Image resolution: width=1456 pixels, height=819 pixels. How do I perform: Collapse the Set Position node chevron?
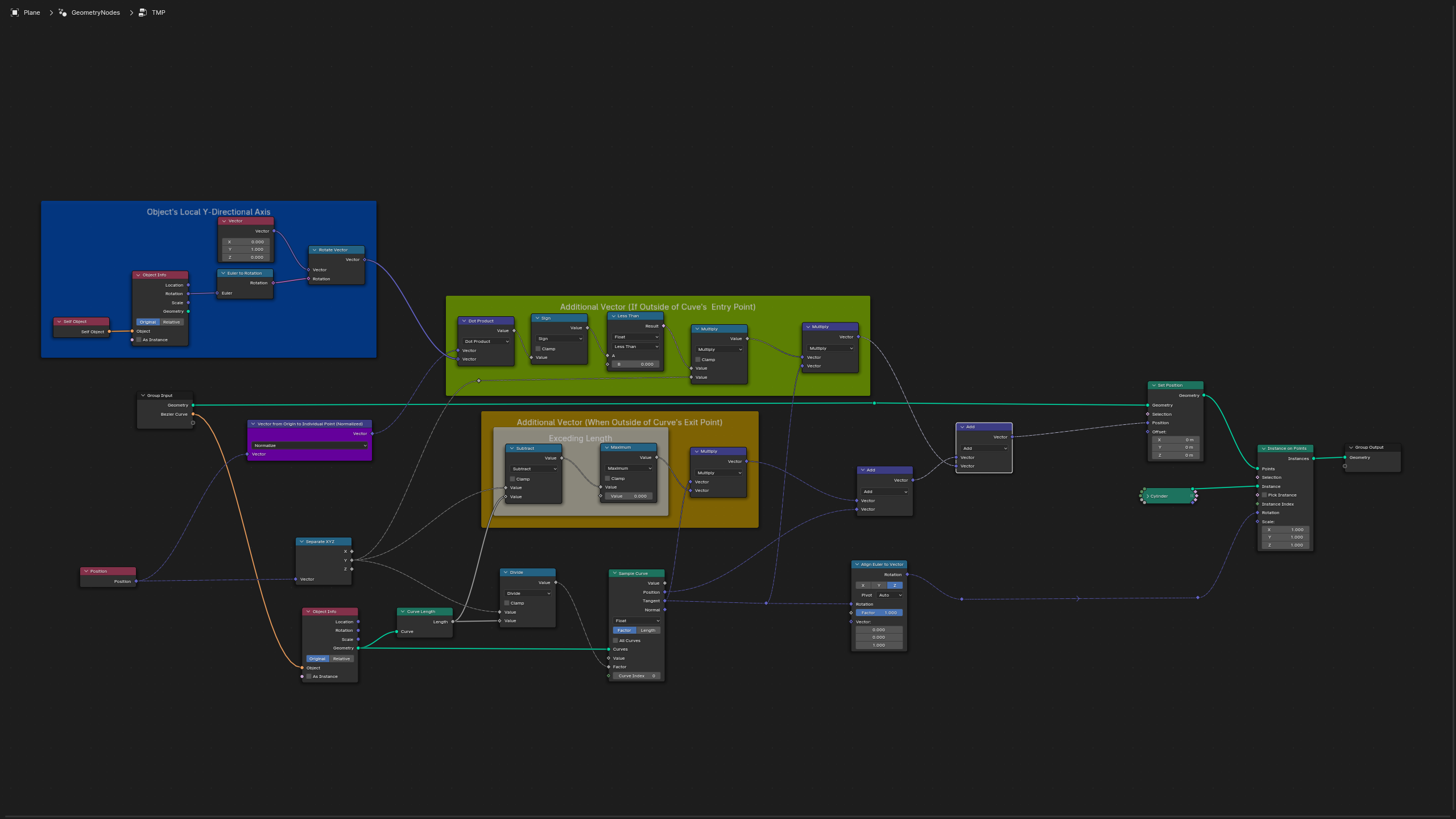pyautogui.click(x=1153, y=385)
